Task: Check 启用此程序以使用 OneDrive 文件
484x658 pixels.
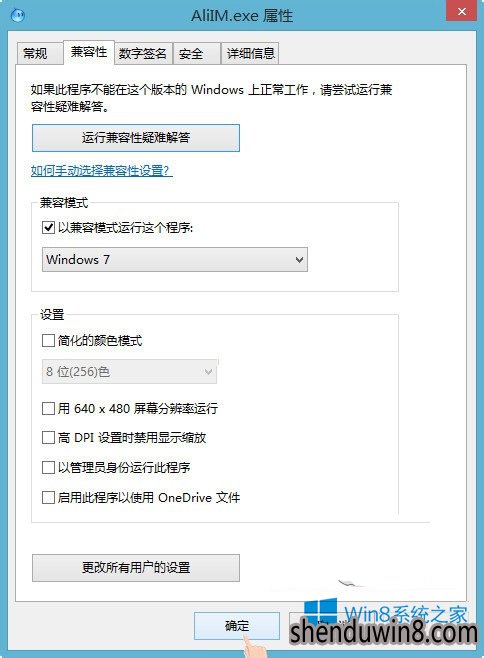Action: (48, 498)
